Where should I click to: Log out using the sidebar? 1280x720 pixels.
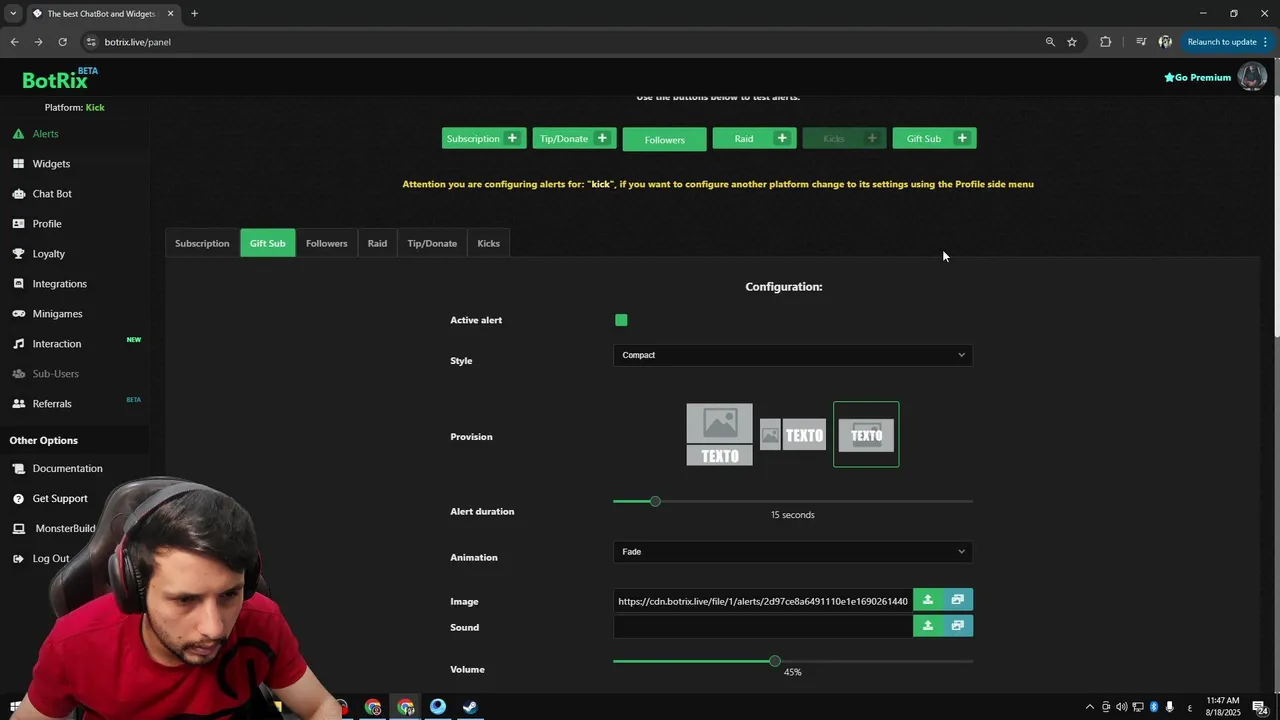(50, 559)
